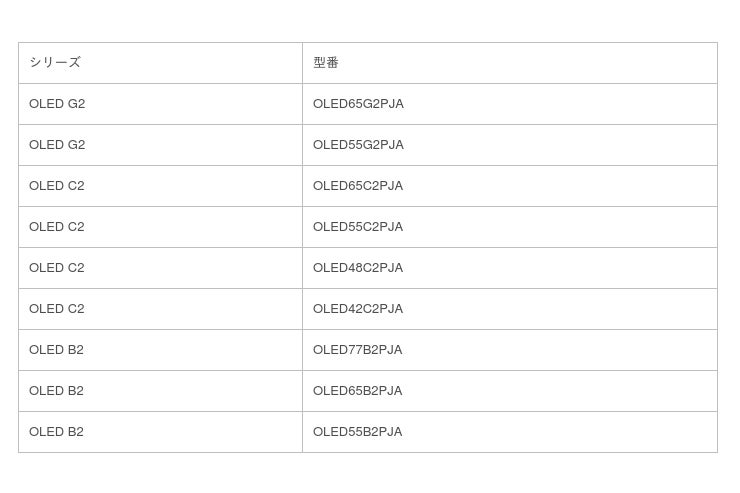Click the 型番 column header cell

[x=326, y=63]
